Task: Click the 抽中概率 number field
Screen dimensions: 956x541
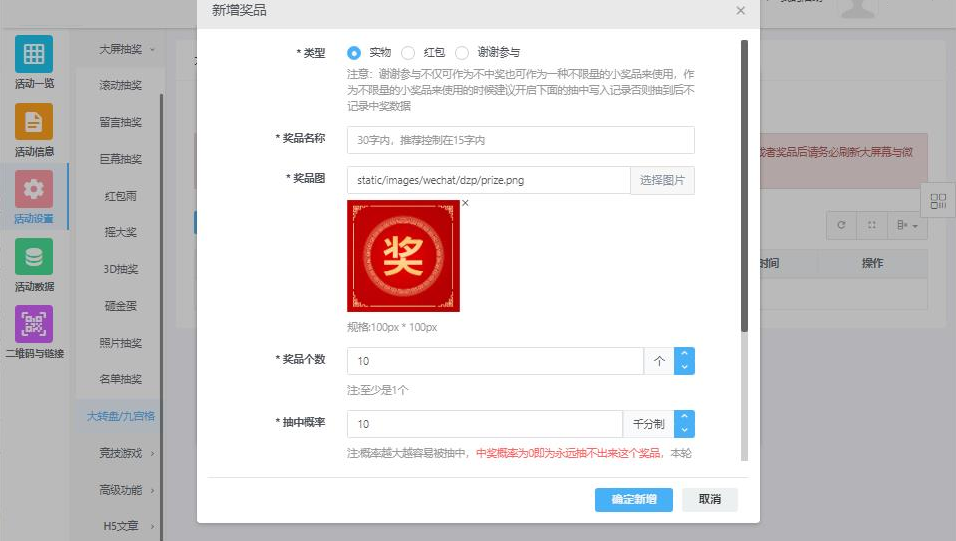Action: coord(485,424)
